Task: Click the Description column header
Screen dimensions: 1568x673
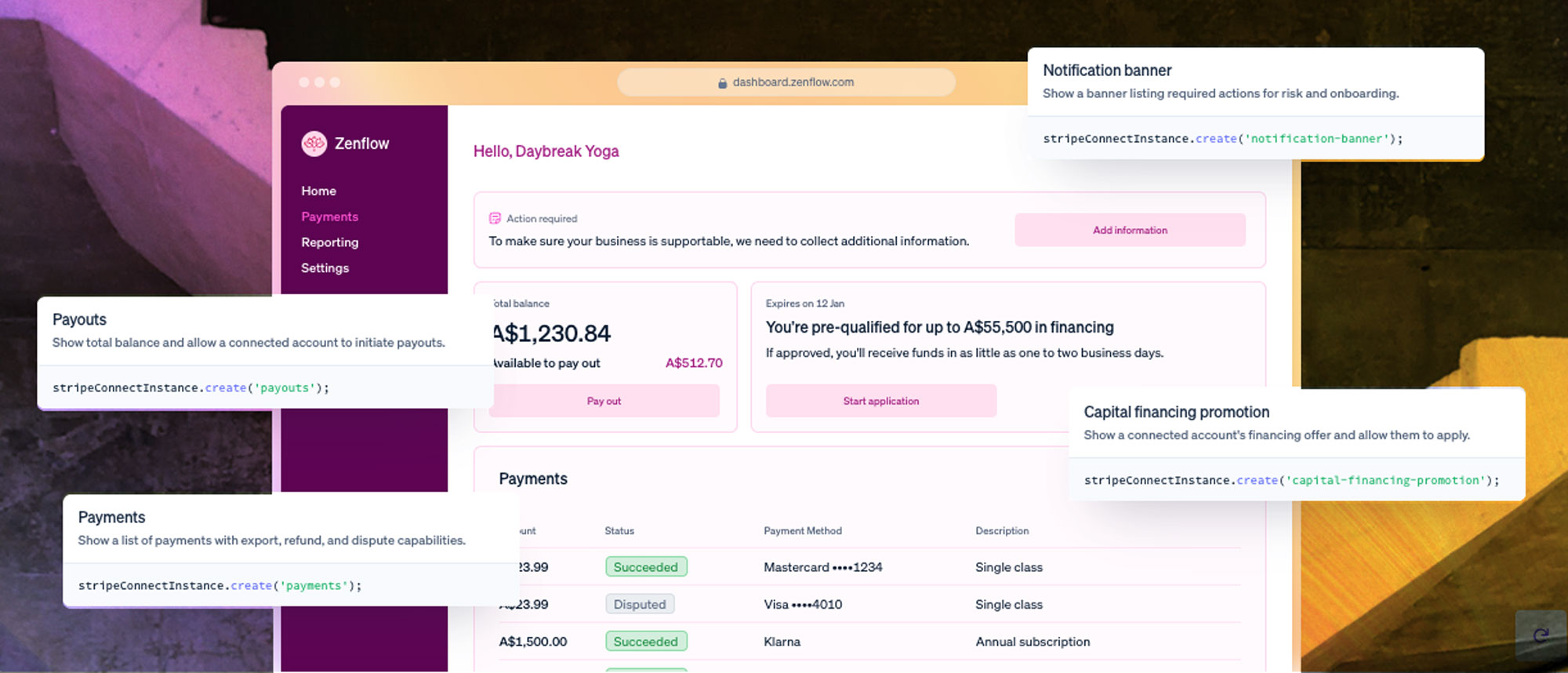Action: (x=1001, y=531)
